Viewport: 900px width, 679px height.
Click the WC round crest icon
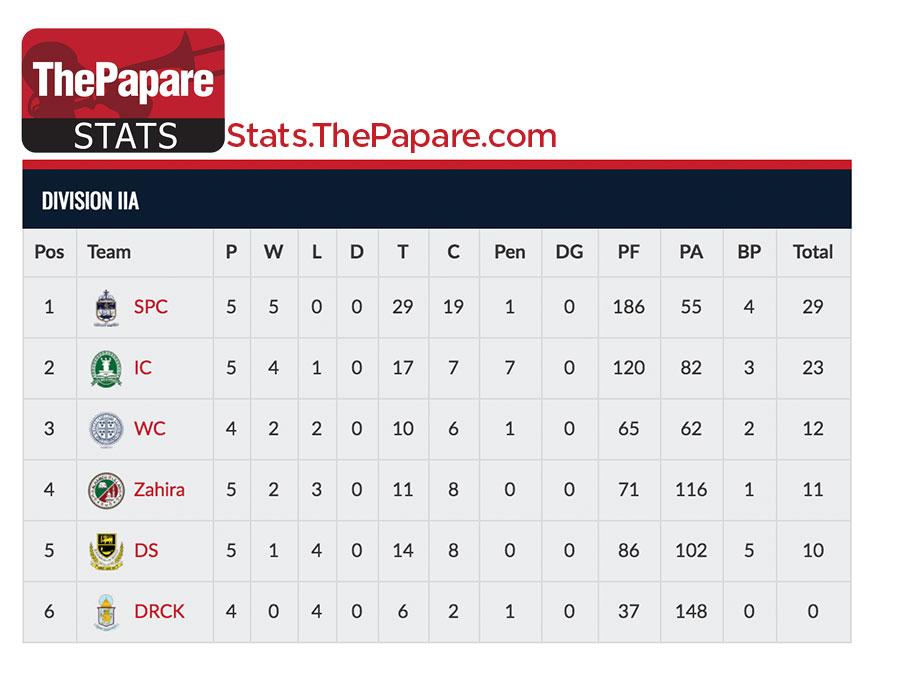click(x=106, y=429)
